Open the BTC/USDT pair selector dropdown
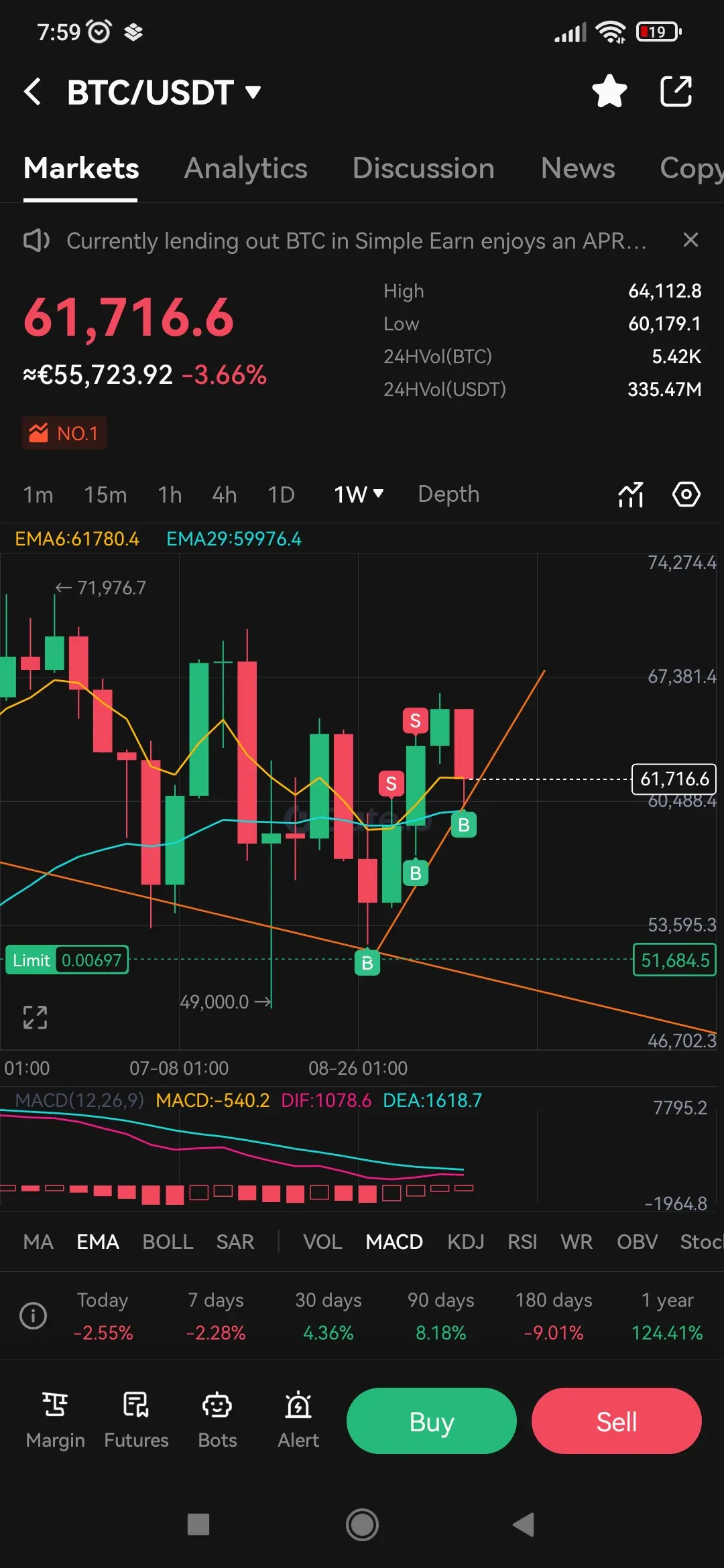724x1568 pixels. [163, 92]
